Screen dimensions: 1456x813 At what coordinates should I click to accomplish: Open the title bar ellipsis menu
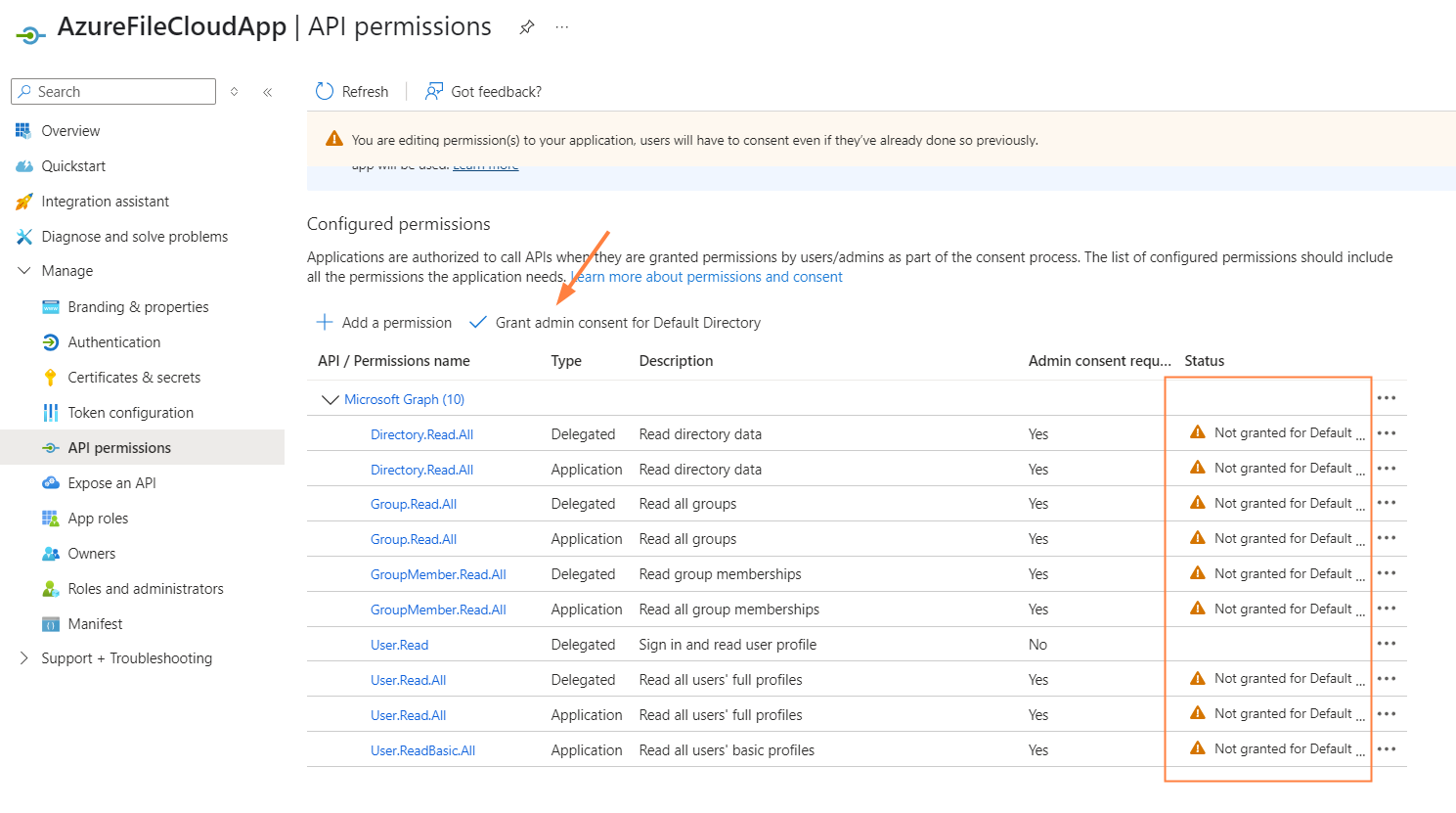click(x=562, y=27)
